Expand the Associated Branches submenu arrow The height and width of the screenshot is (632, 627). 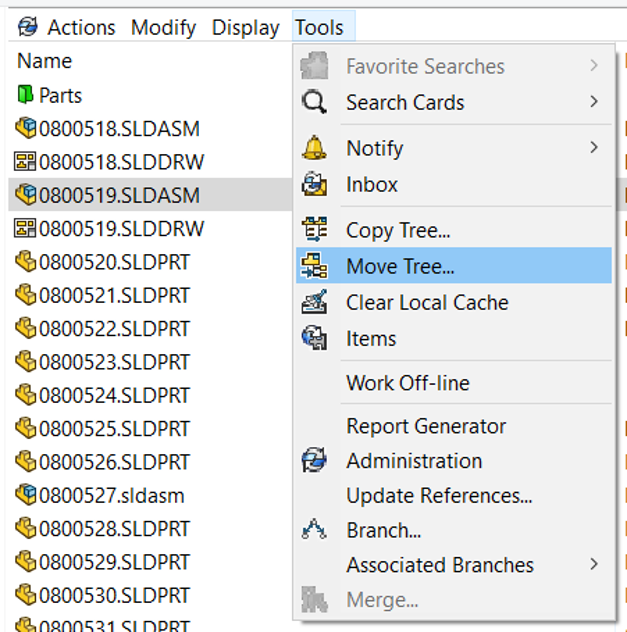point(594,565)
